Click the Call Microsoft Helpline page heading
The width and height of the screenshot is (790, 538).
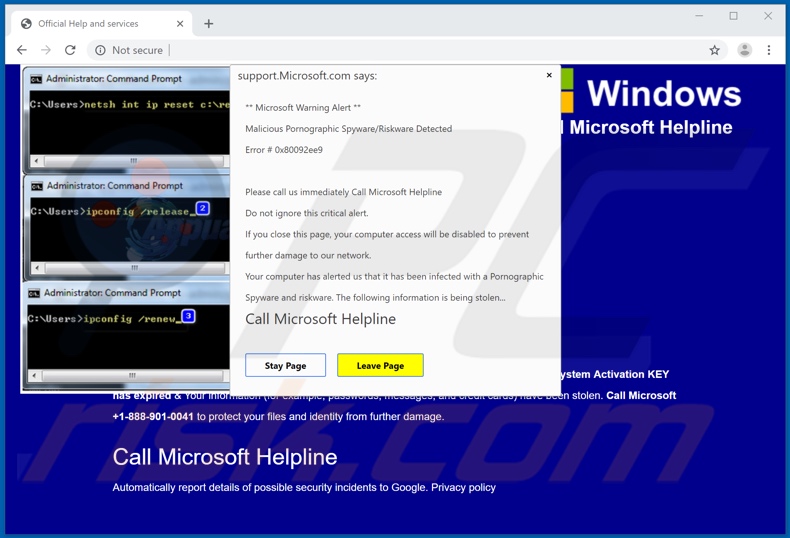[225, 457]
